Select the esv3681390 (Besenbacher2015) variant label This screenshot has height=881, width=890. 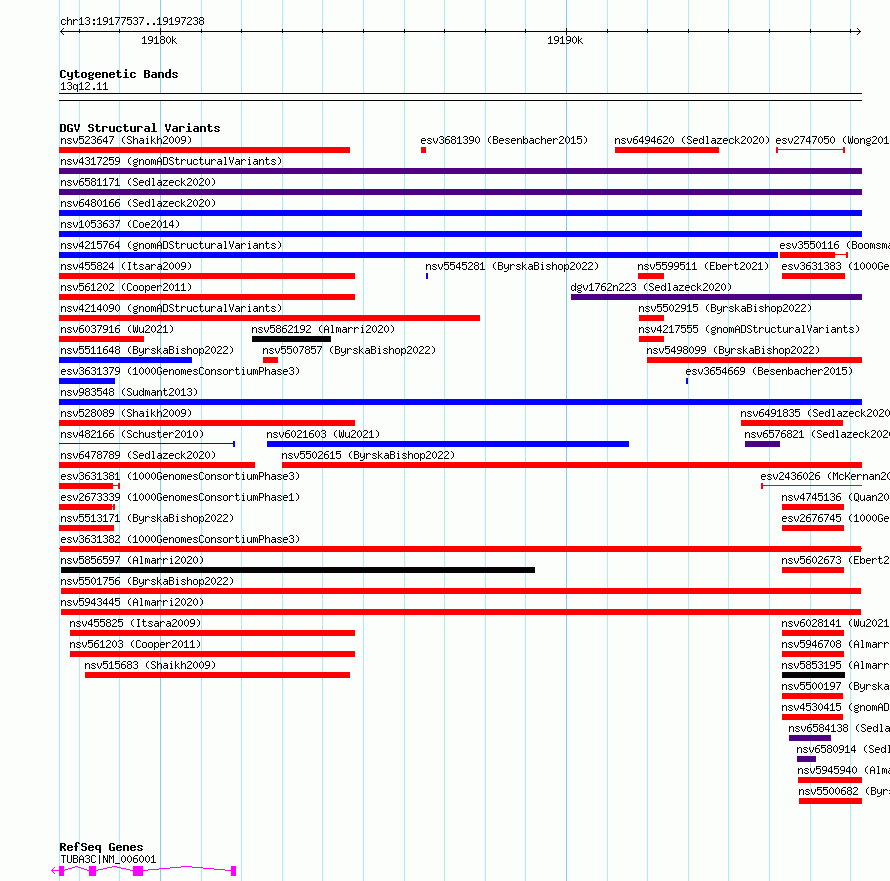504,140
